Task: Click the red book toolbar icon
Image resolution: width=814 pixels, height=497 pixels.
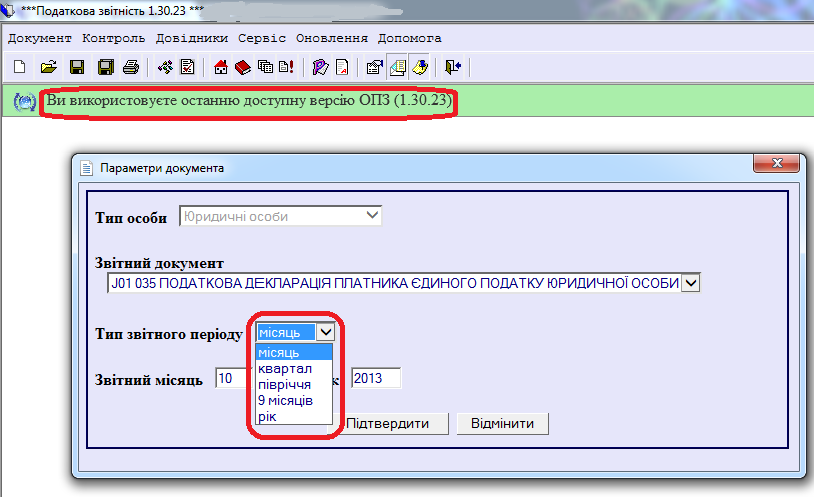Action: [243, 67]
